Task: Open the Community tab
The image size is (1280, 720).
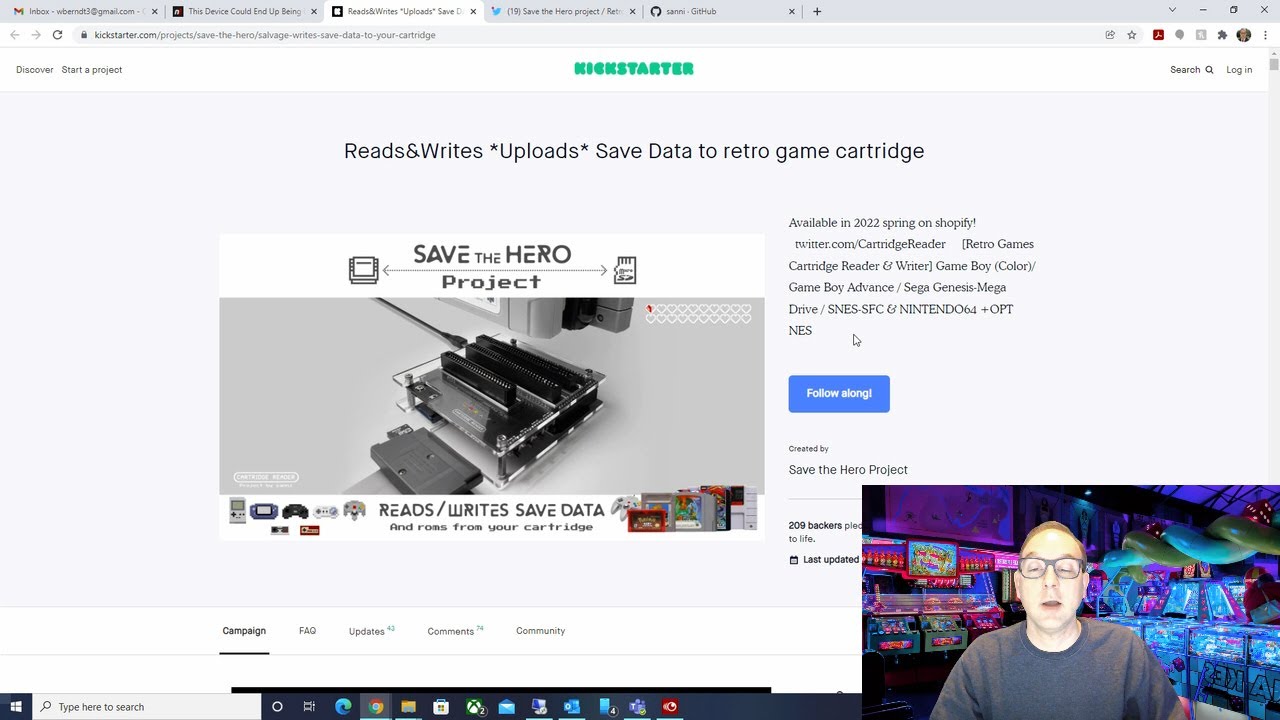Action: (540, 631)
